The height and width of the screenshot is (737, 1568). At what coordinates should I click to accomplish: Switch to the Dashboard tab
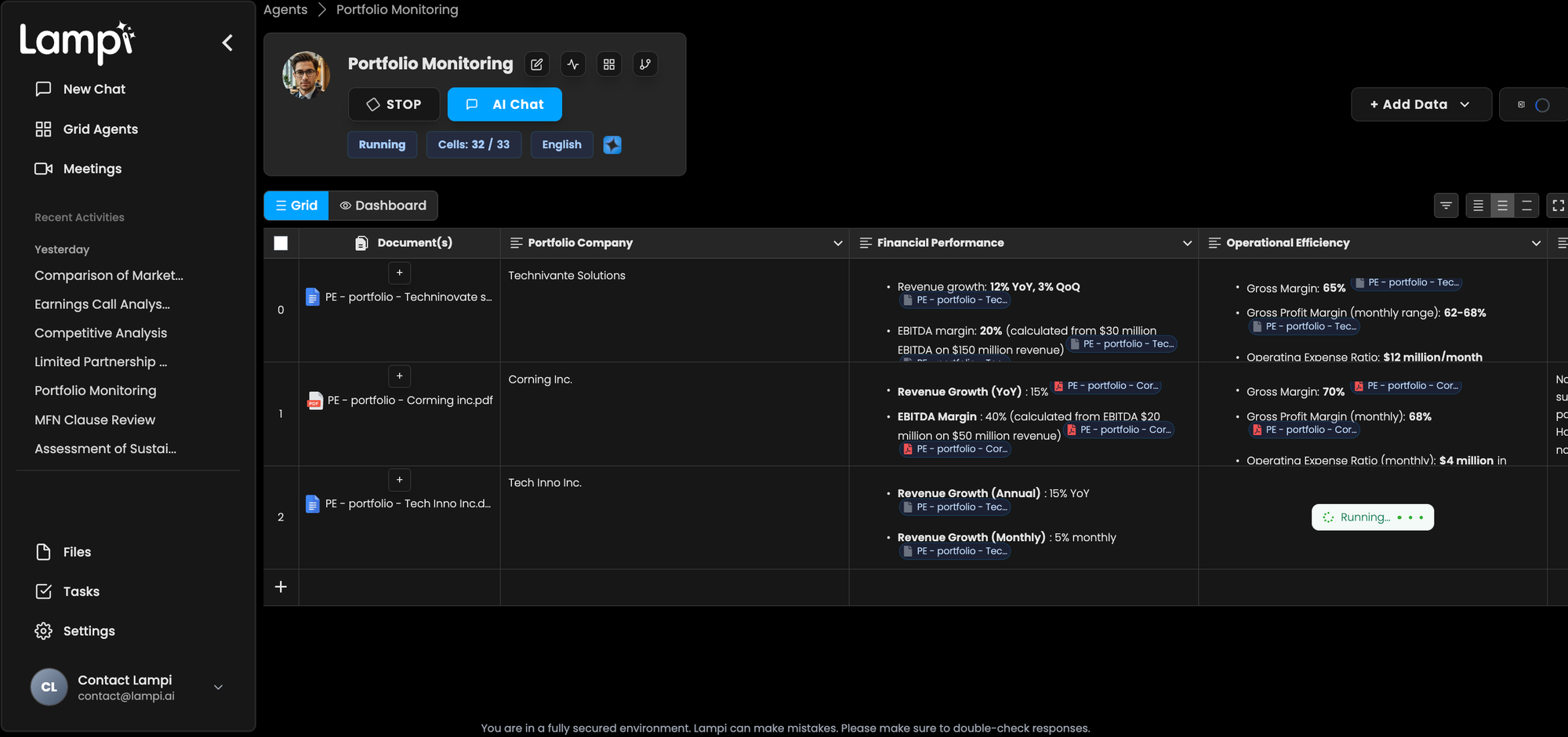[383, 205]
